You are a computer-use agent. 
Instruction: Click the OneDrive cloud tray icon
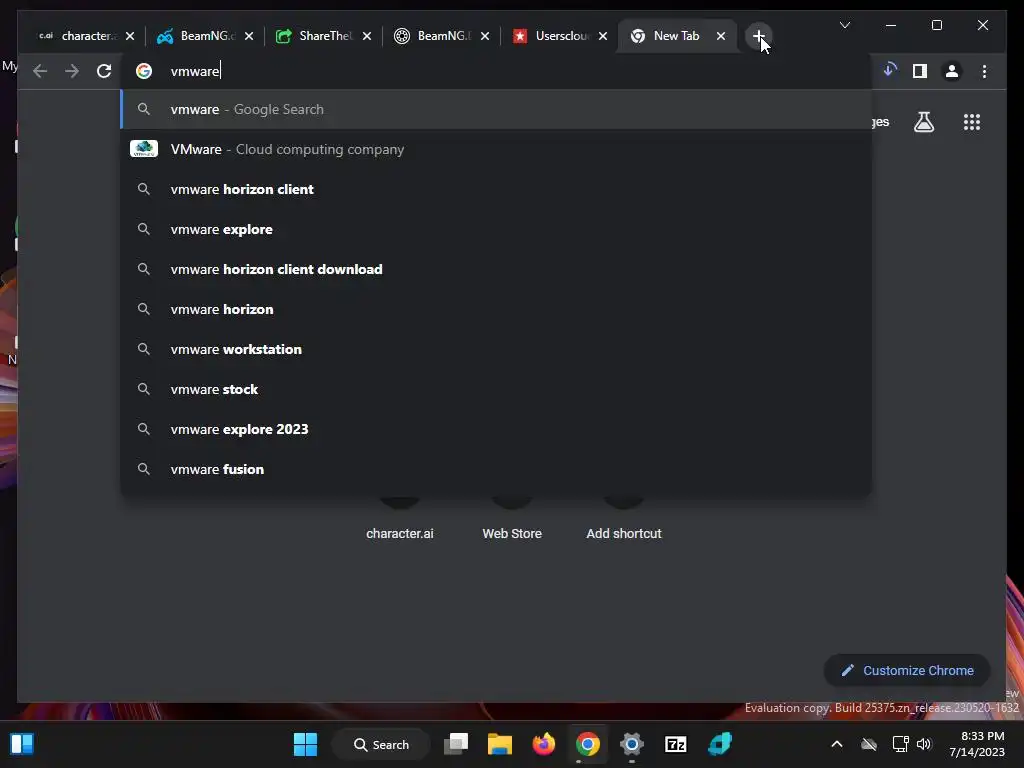coord(869,744)
